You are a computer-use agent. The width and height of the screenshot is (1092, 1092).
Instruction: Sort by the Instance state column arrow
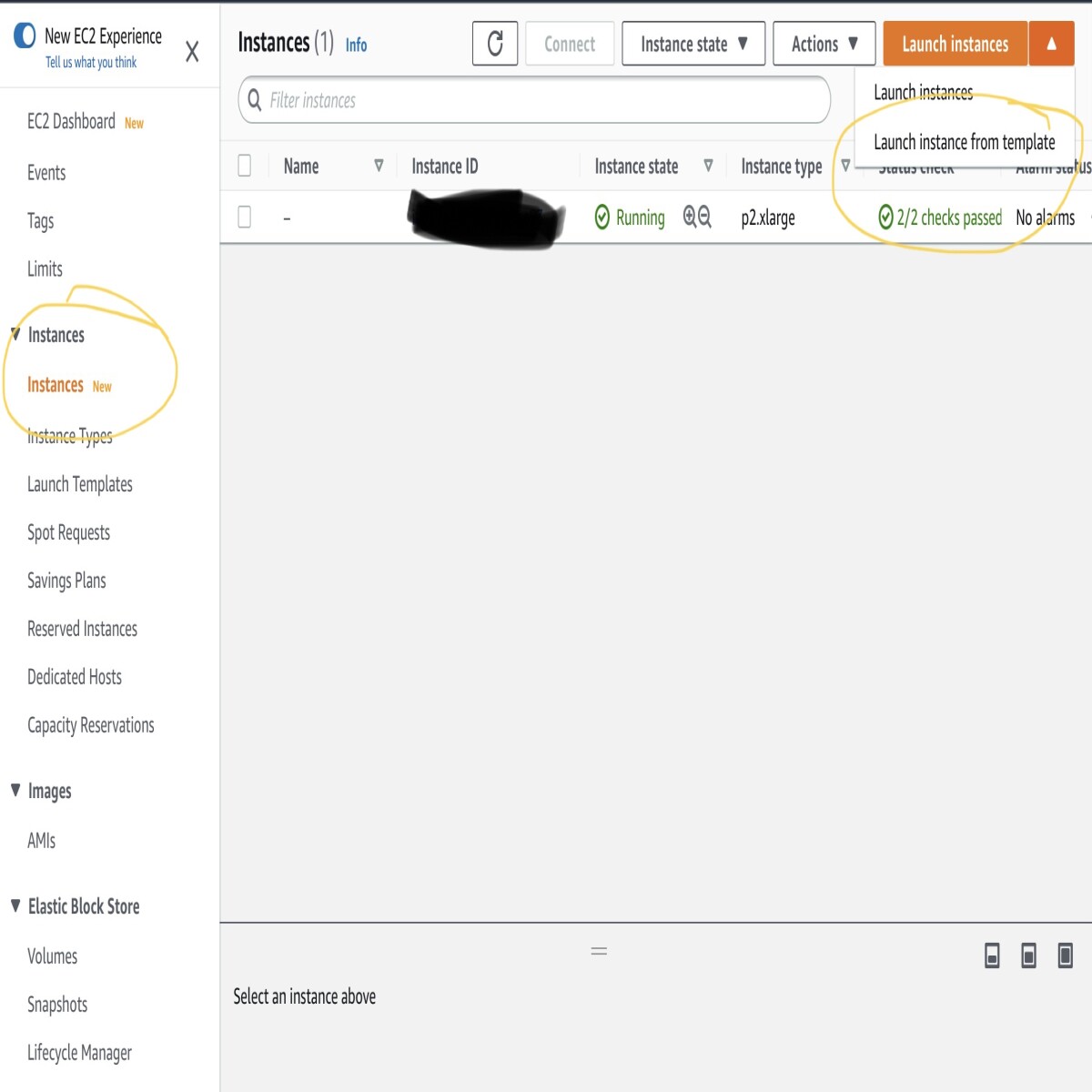click(x=708, y=166)
